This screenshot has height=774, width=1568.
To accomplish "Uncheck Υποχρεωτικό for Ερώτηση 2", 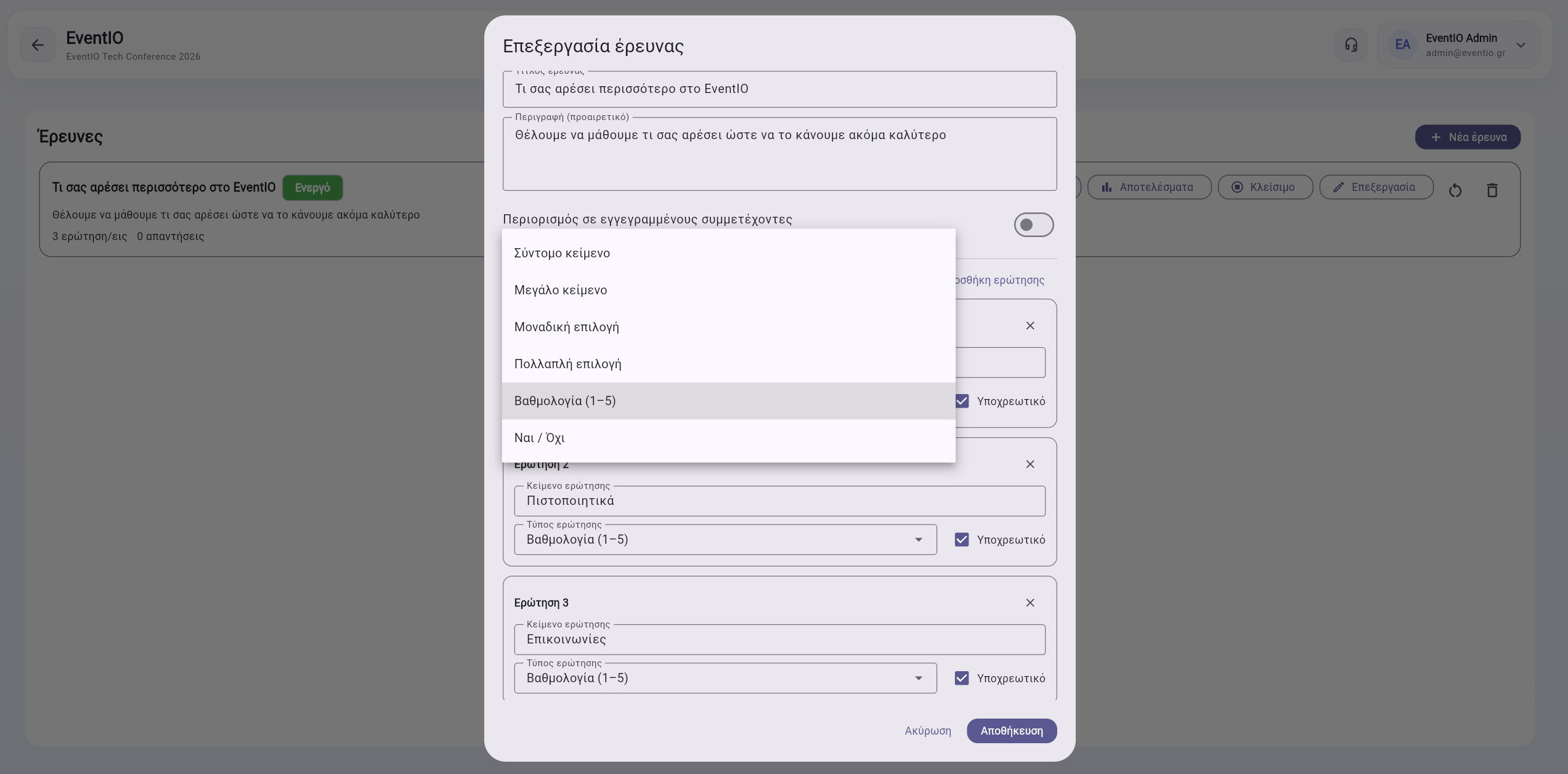I will 962,540.
